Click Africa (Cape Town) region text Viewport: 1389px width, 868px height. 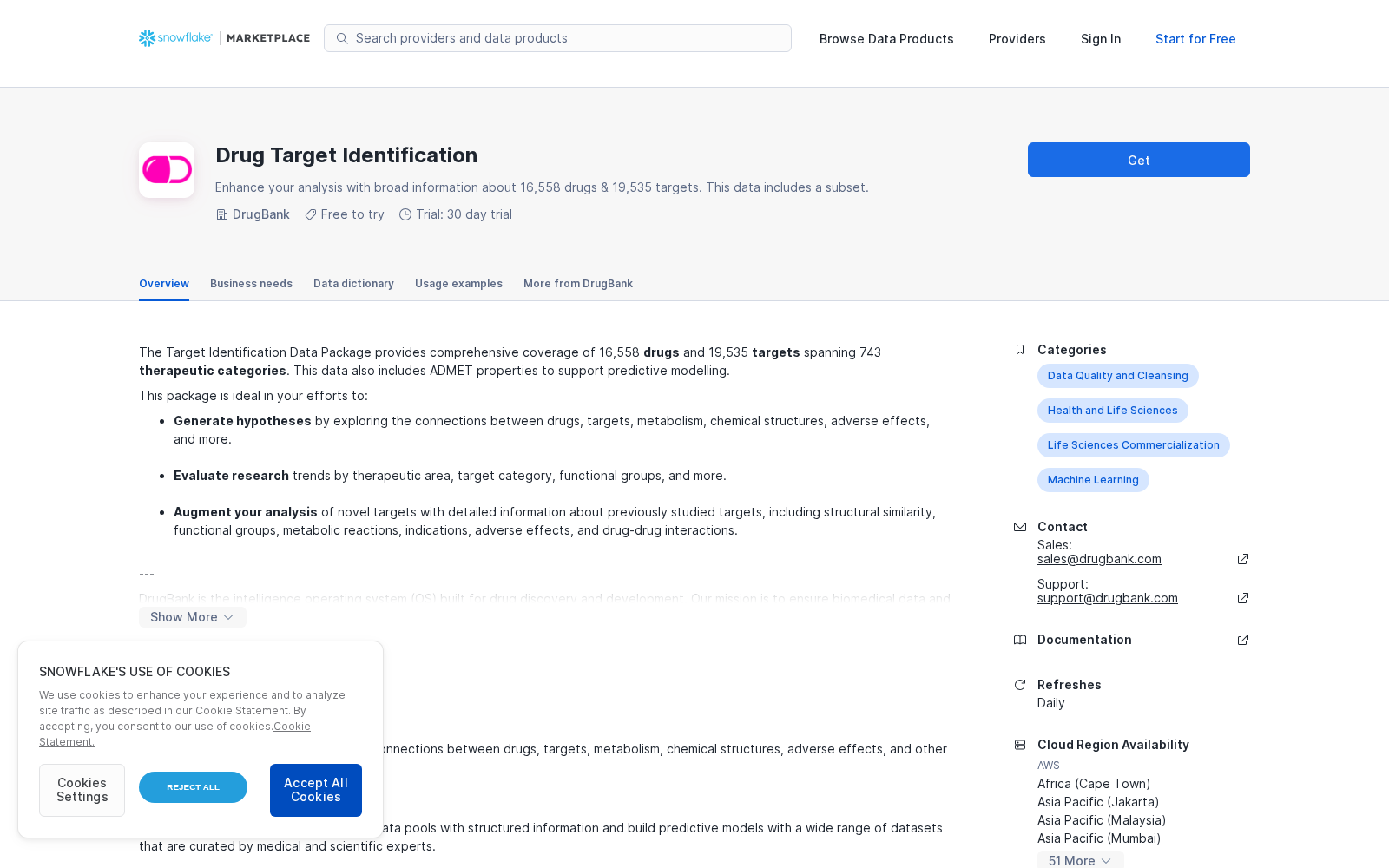point(1094,784)
